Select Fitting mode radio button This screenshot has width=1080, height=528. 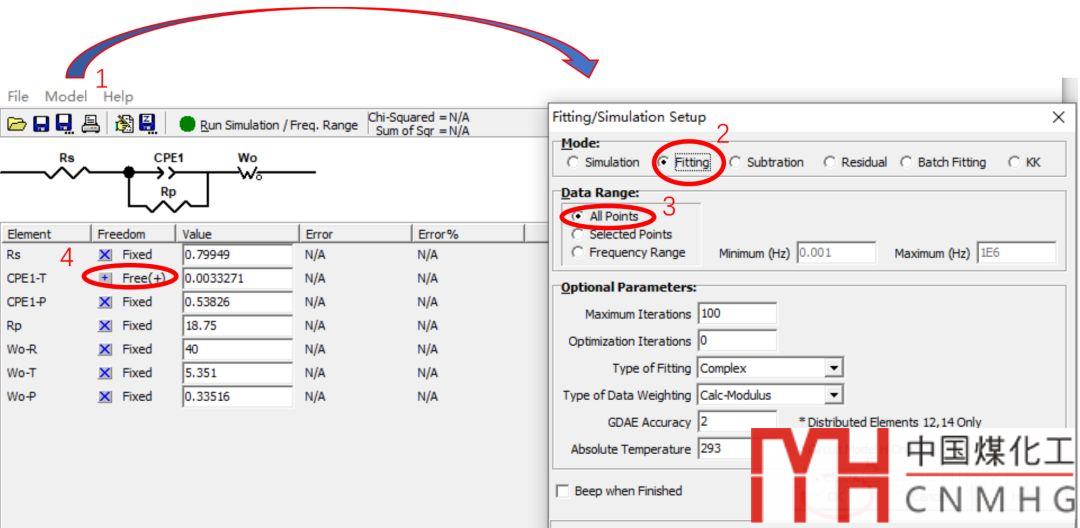click(664, 162)
